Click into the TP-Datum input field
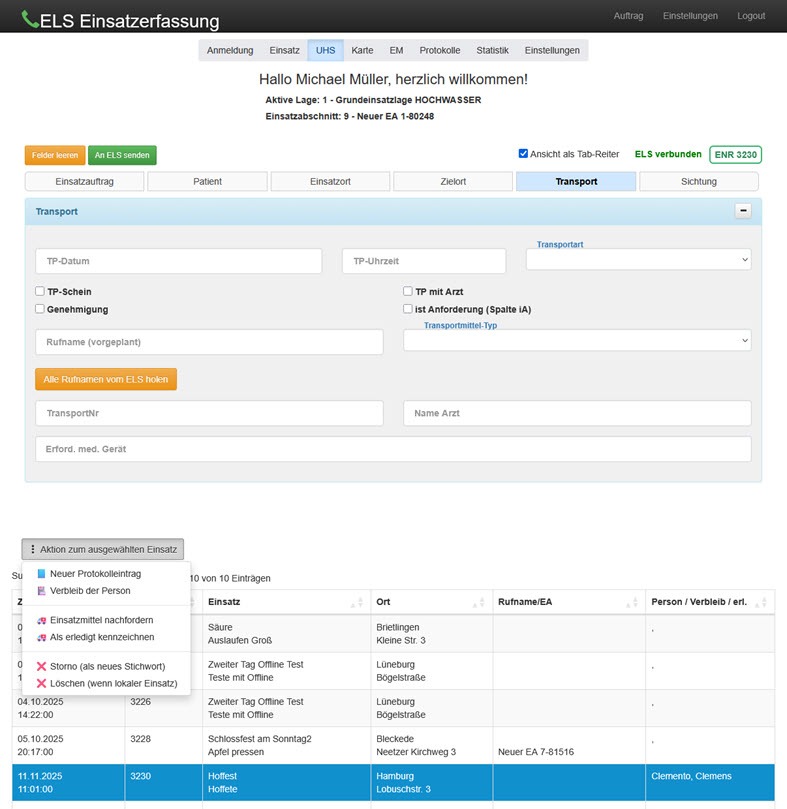The image size is (787, 809). [179, 261]
